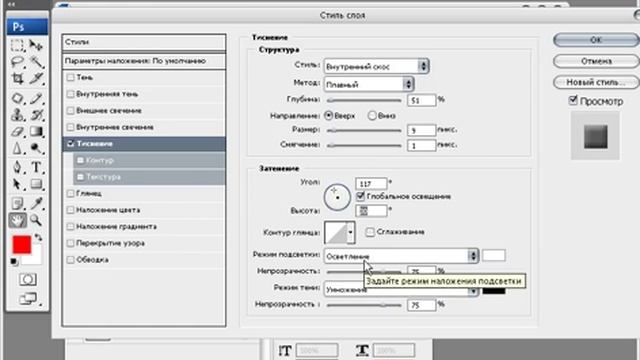Viewport: 640px width, 360px height.
Task: Choose the Вниз direction radio button
Action: [x=372, y=116]
